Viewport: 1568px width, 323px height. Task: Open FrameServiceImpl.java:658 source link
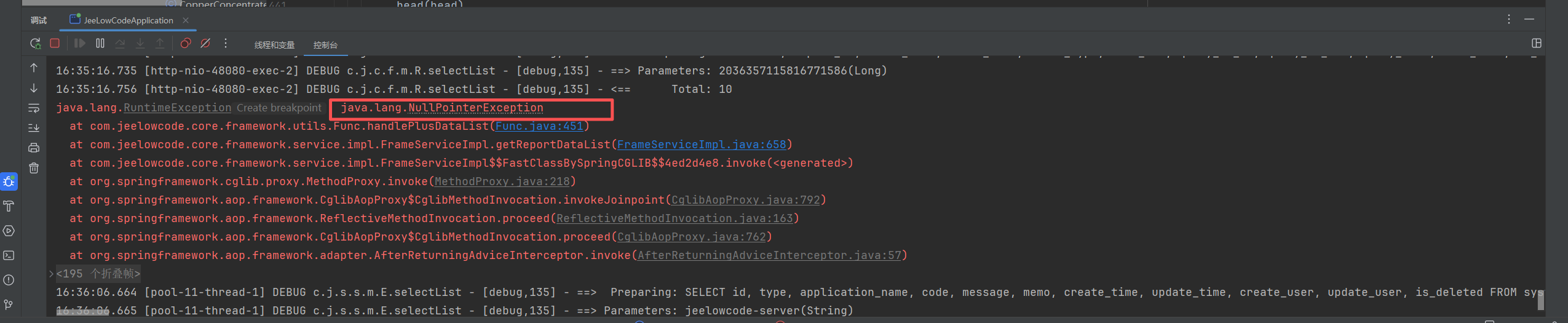(701, 145)
